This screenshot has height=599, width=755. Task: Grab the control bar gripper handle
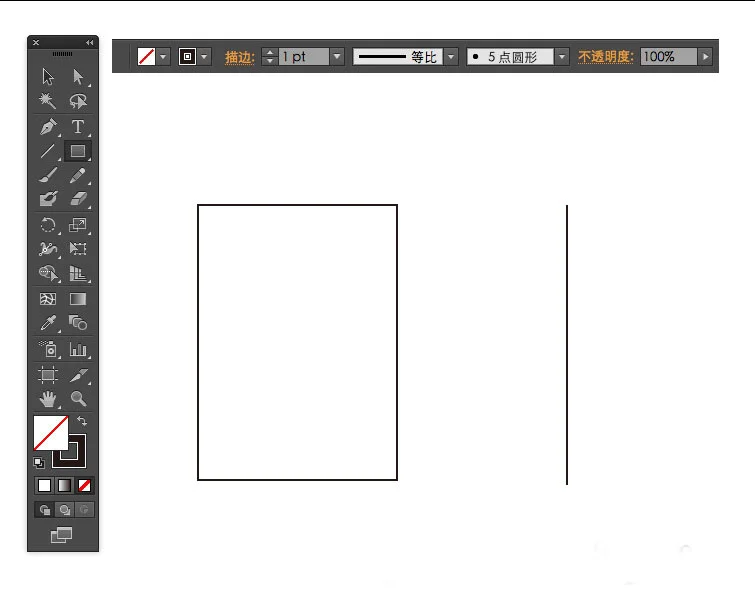128,56
